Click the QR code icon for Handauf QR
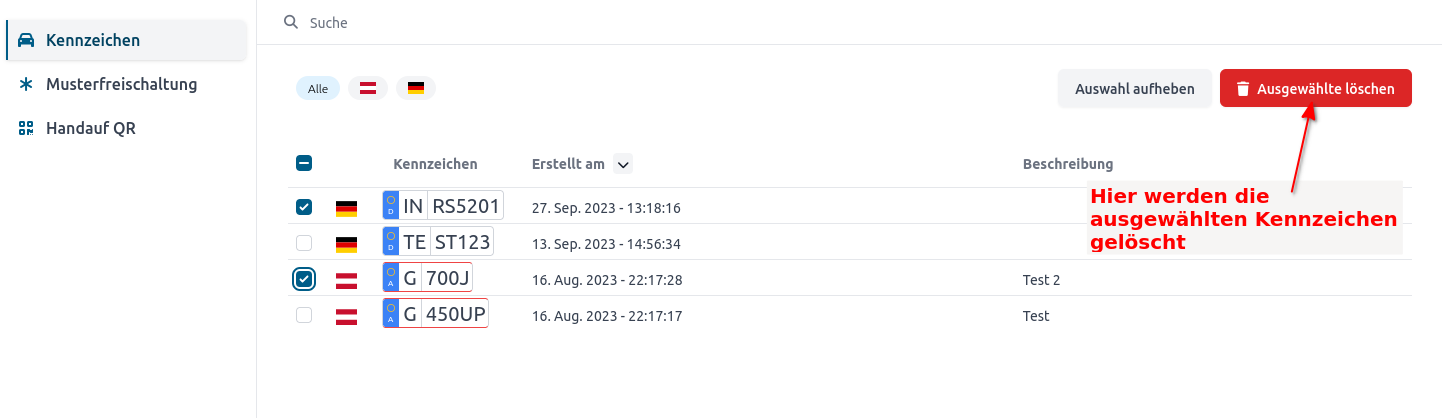This screenshot has height=418, width=1442. click(27, 128)
